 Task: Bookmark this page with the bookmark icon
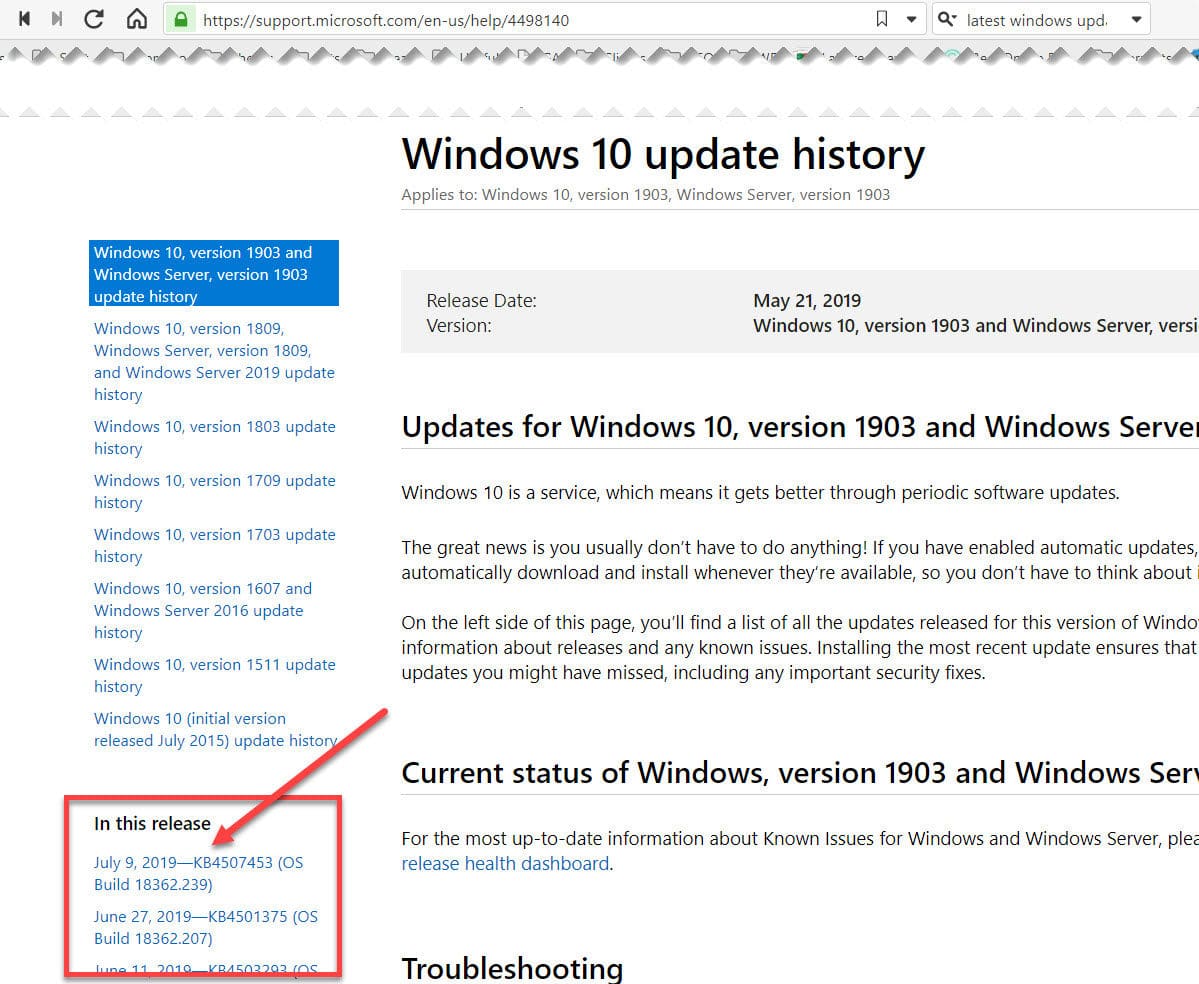(x=882, y=19)
